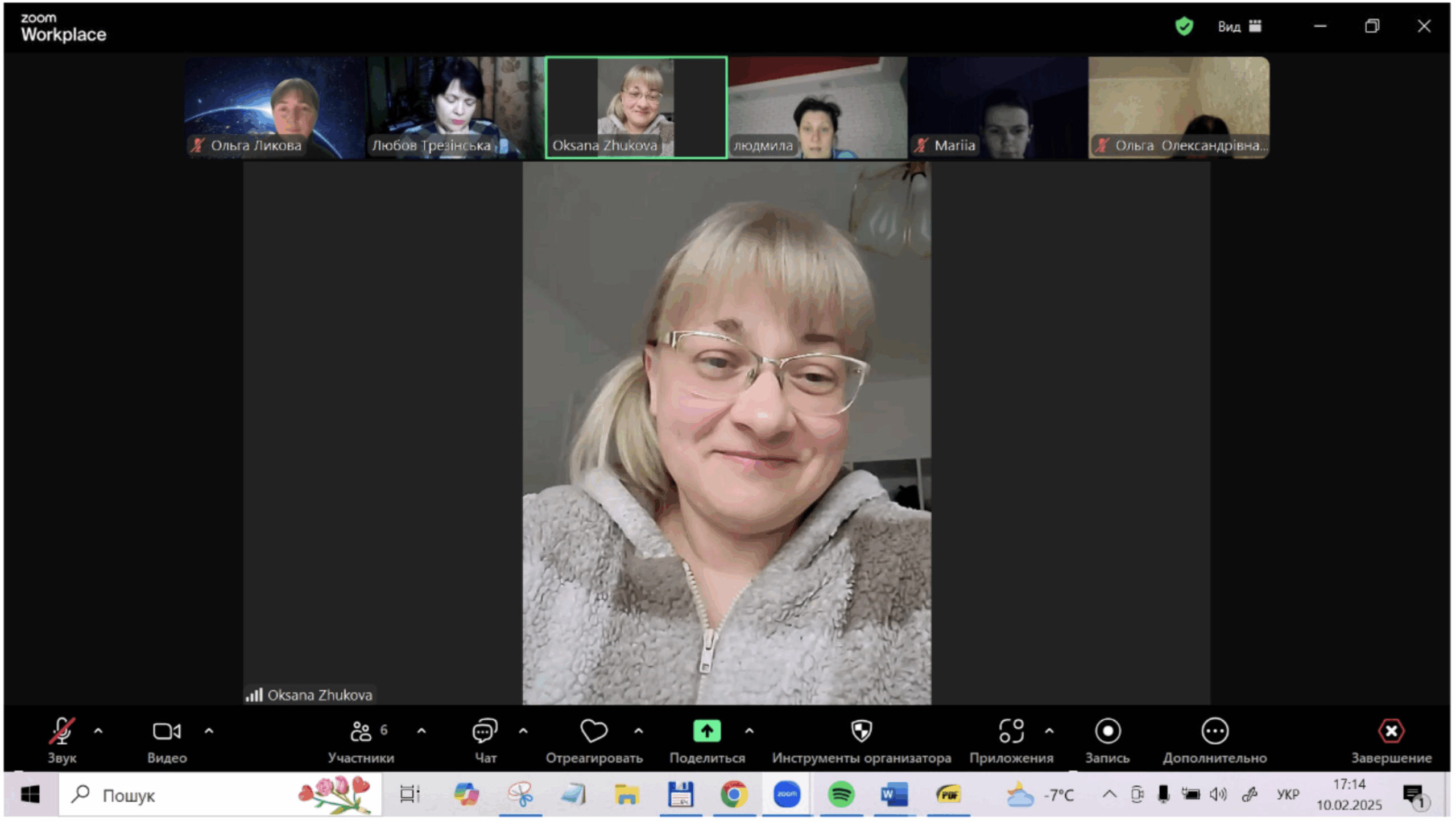
Task: Expand the arrow beside Участники
Action: point(422,732)
